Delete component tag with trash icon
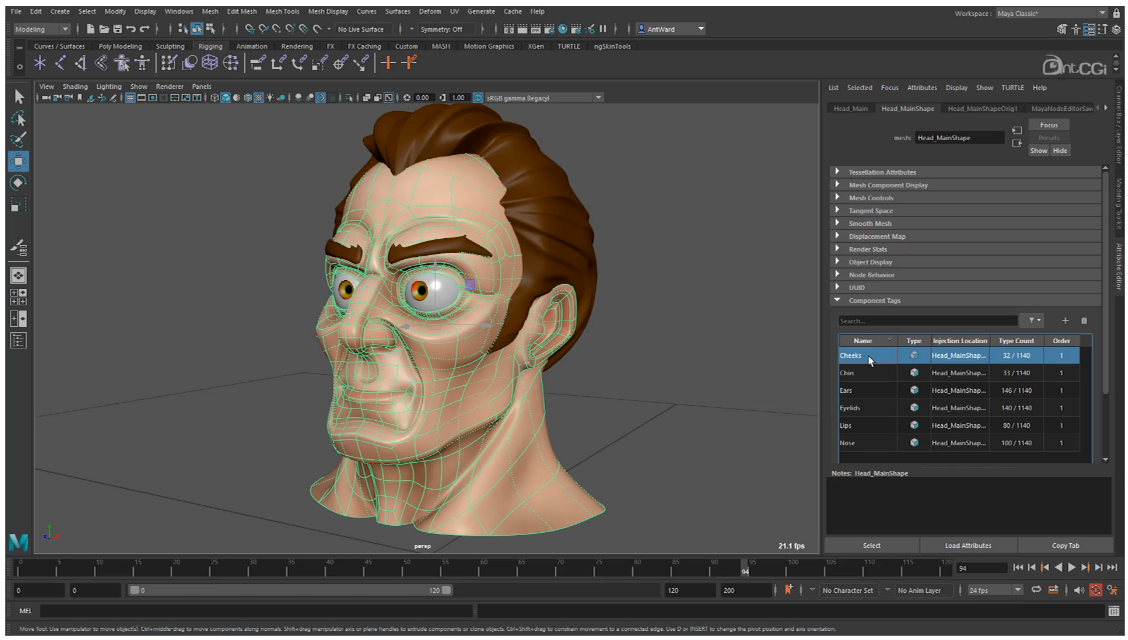The width and height of the screenshot is (1128, 640). coord(1083,321)
